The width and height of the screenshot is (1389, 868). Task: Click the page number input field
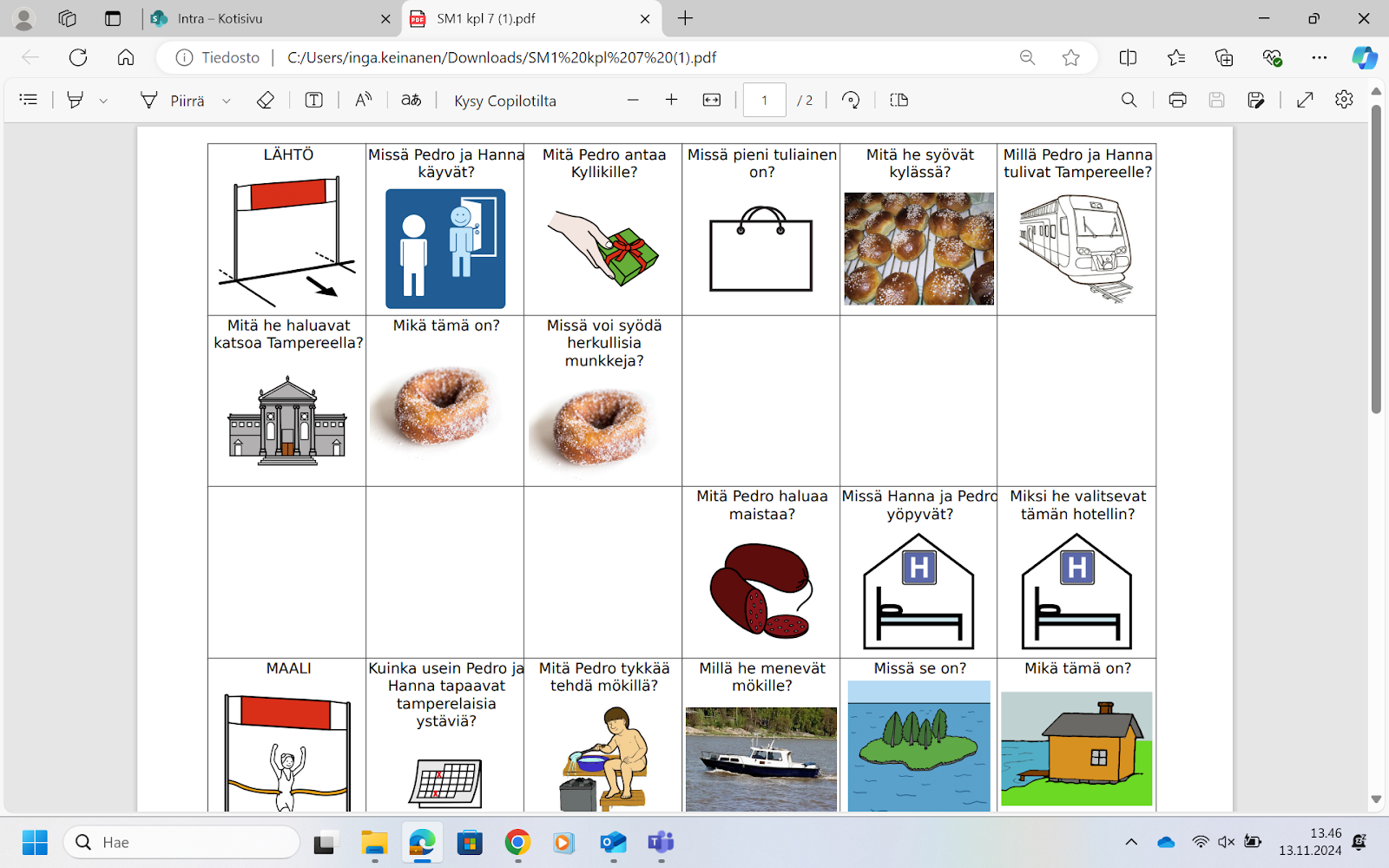pyautogui.click(x=765, y=100)
